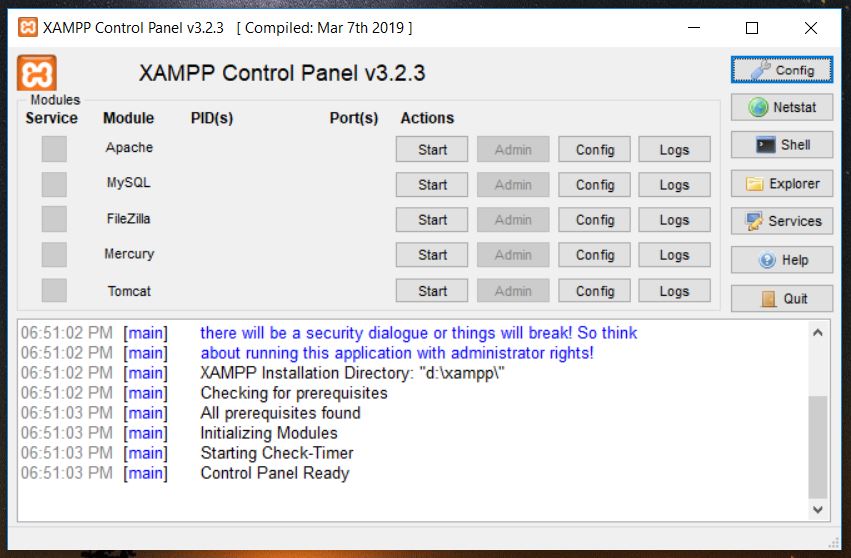The width and height of the screenshot is (851, 558).
Task: Open Logs for FileZilla
Action: 675,220
